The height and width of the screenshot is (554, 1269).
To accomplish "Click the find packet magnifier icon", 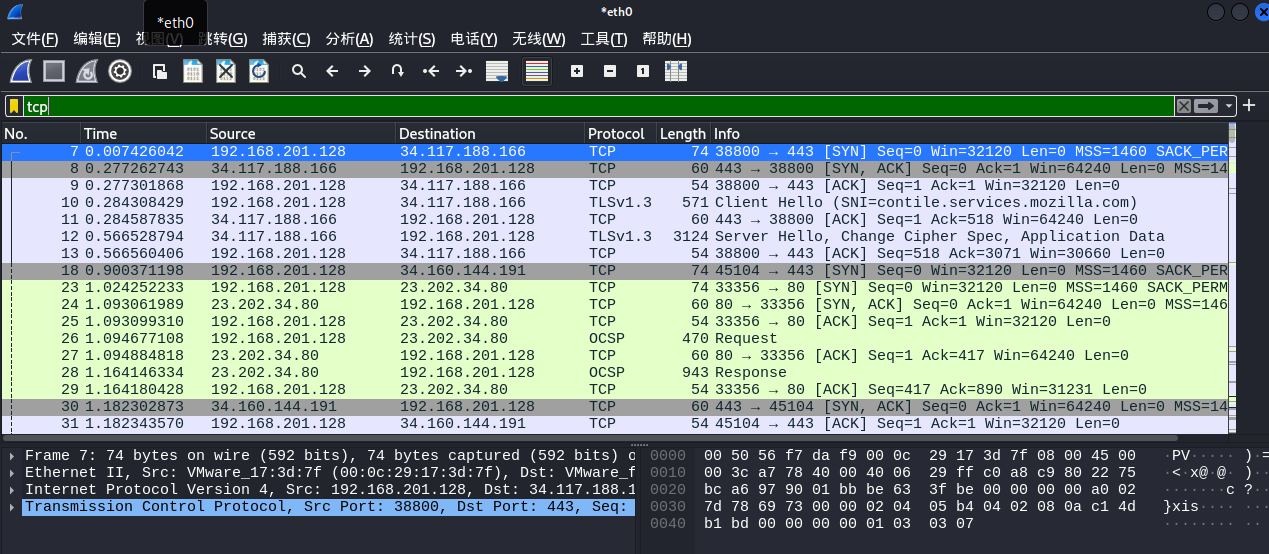I will point(298,71).
